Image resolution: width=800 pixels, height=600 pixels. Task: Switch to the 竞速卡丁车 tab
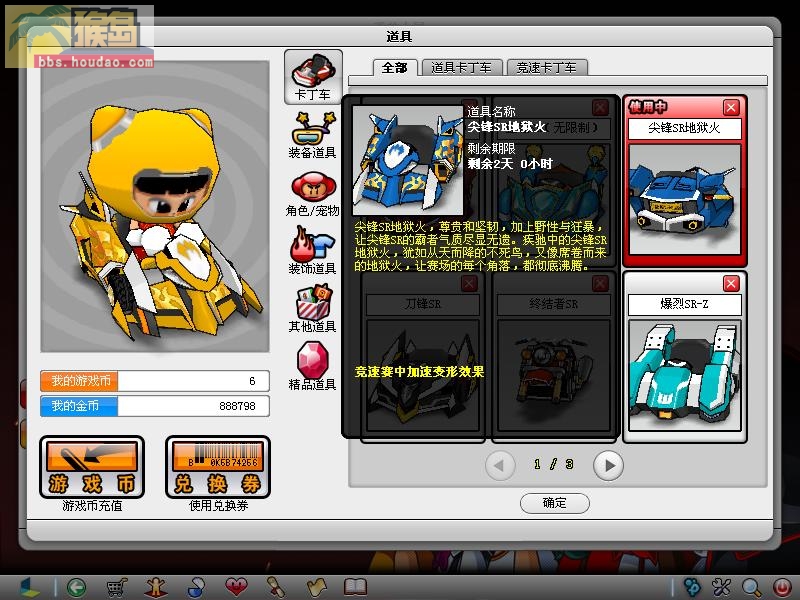(546, 68)
